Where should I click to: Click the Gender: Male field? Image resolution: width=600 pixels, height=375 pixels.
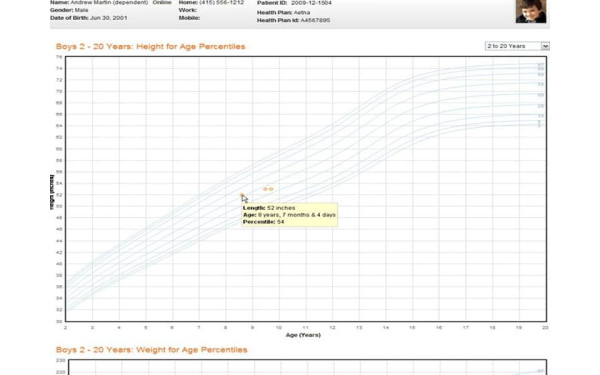click(69, 10)
